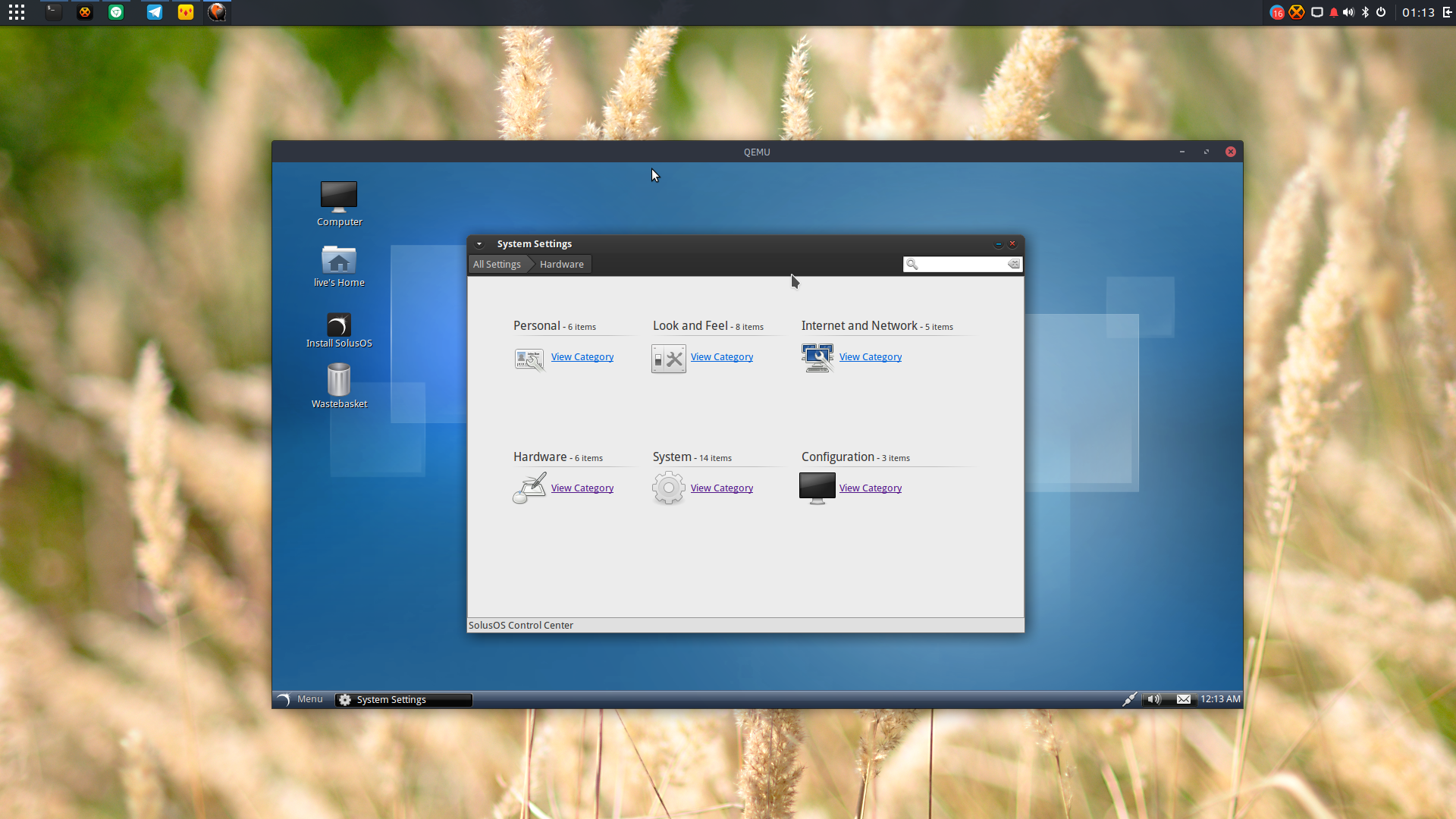Viewport: 1456px width, 819px height.
Task: Click View Category link under Personal
Action: pyautogui.click(x=582, y=357)
